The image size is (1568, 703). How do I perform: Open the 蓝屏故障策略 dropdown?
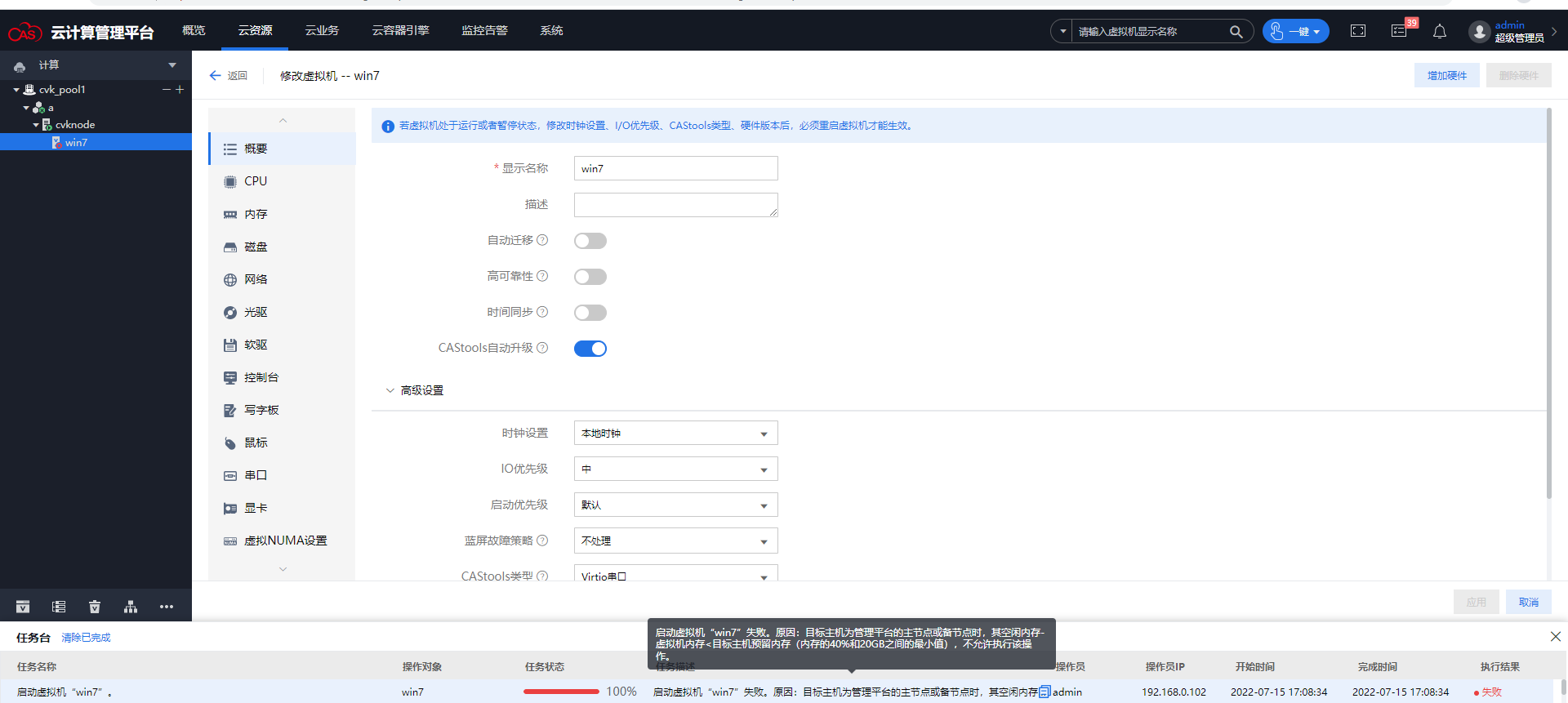coord(676,541)
